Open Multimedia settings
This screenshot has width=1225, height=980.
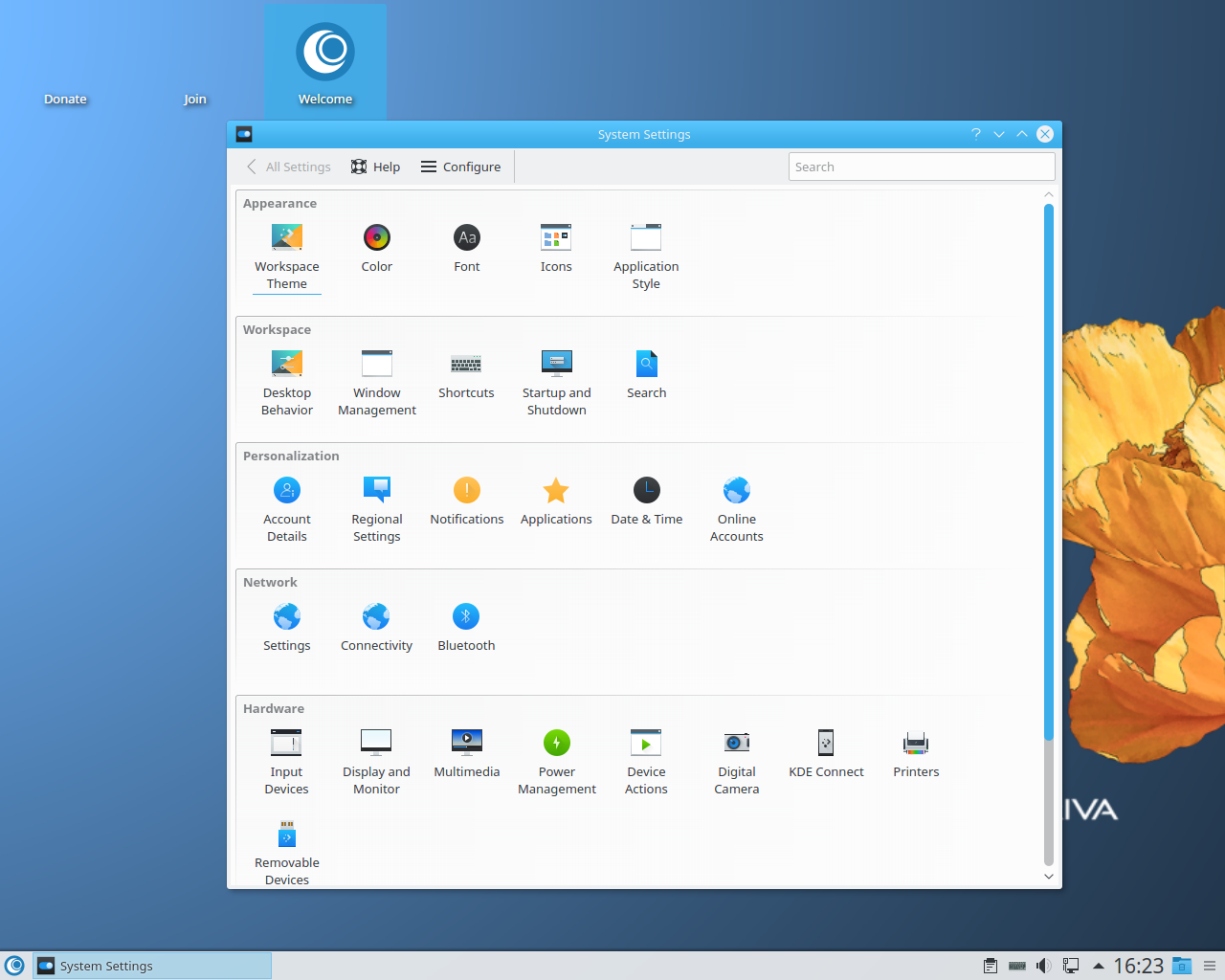(467, 753)
